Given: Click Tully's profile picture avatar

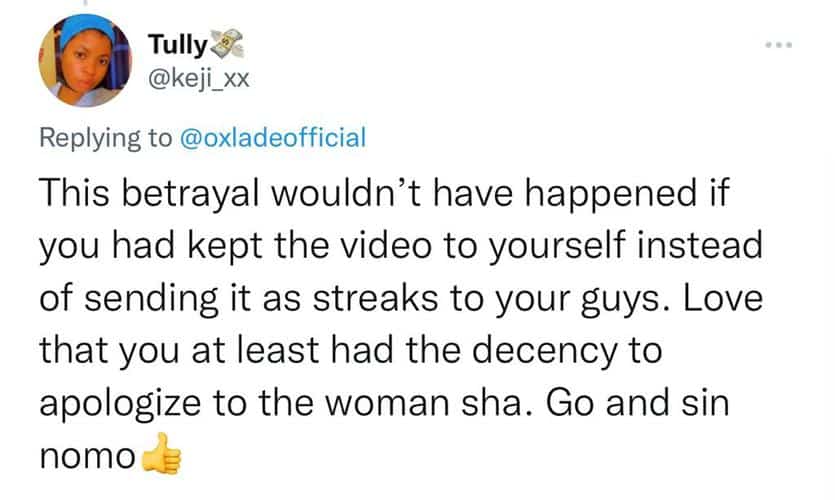Looking at the screenshot, I should (x=85, y=60).
